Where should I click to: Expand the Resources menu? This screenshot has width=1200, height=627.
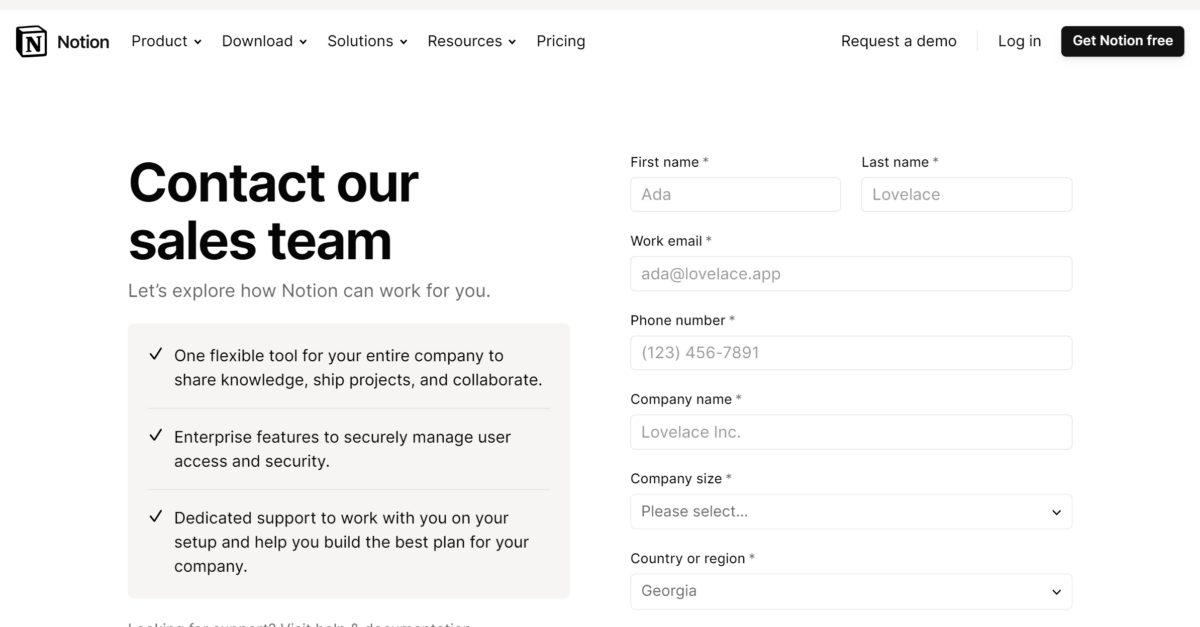click(x=465, y=41)
